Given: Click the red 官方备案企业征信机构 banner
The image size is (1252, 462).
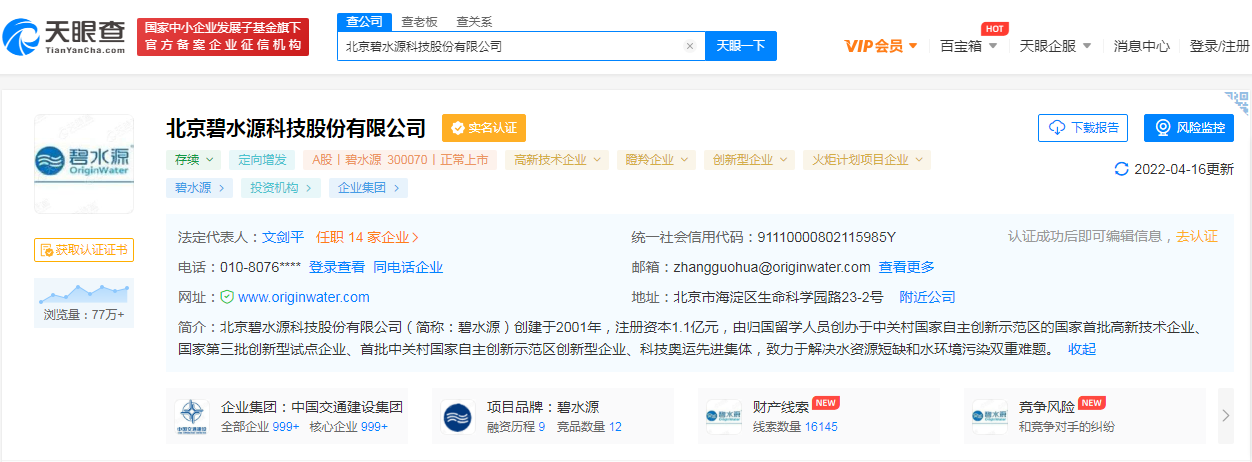Looking at the screenshot, I should coord(223,37).
